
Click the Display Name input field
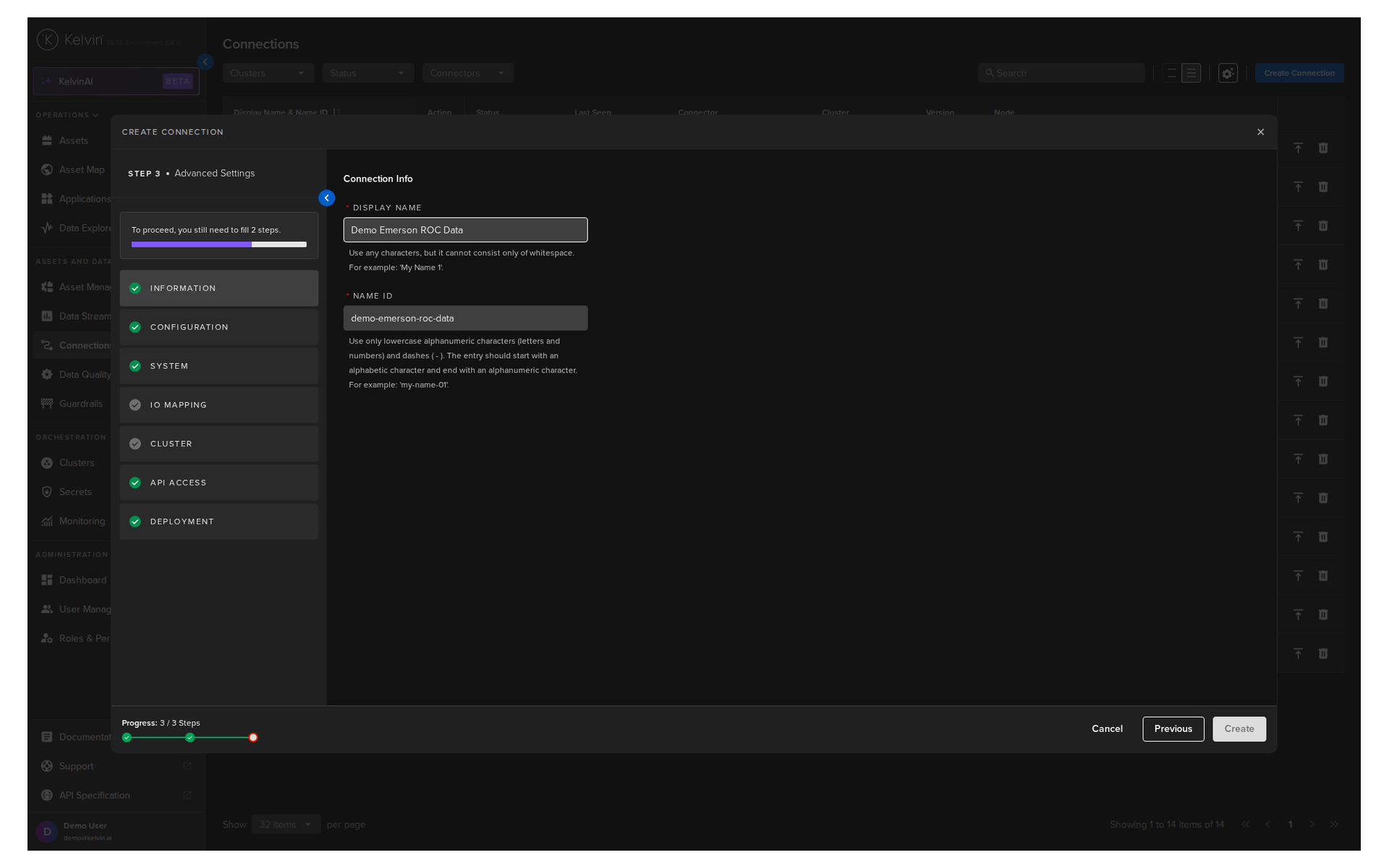click(465, 230)
